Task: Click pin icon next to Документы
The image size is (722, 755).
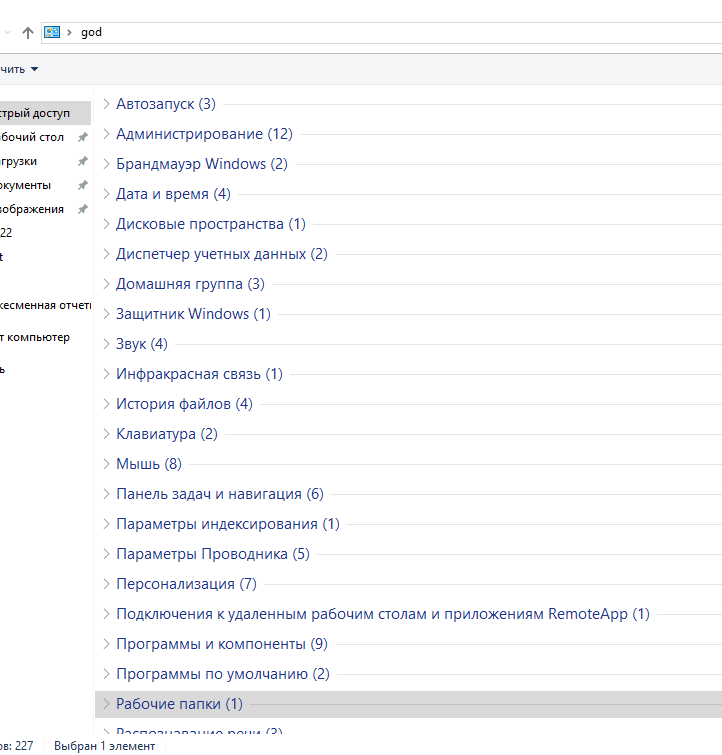Action: (x=83, y=185)
